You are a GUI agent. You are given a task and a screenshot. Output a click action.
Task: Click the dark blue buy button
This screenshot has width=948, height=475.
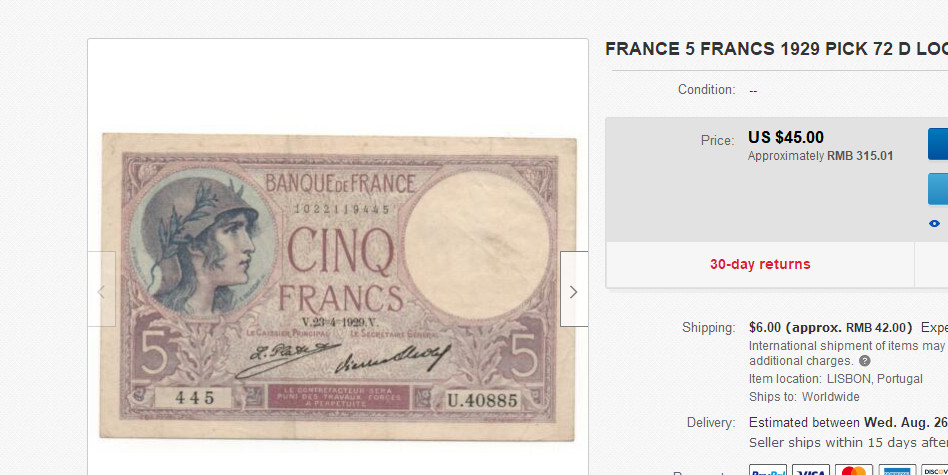[938, 144]
